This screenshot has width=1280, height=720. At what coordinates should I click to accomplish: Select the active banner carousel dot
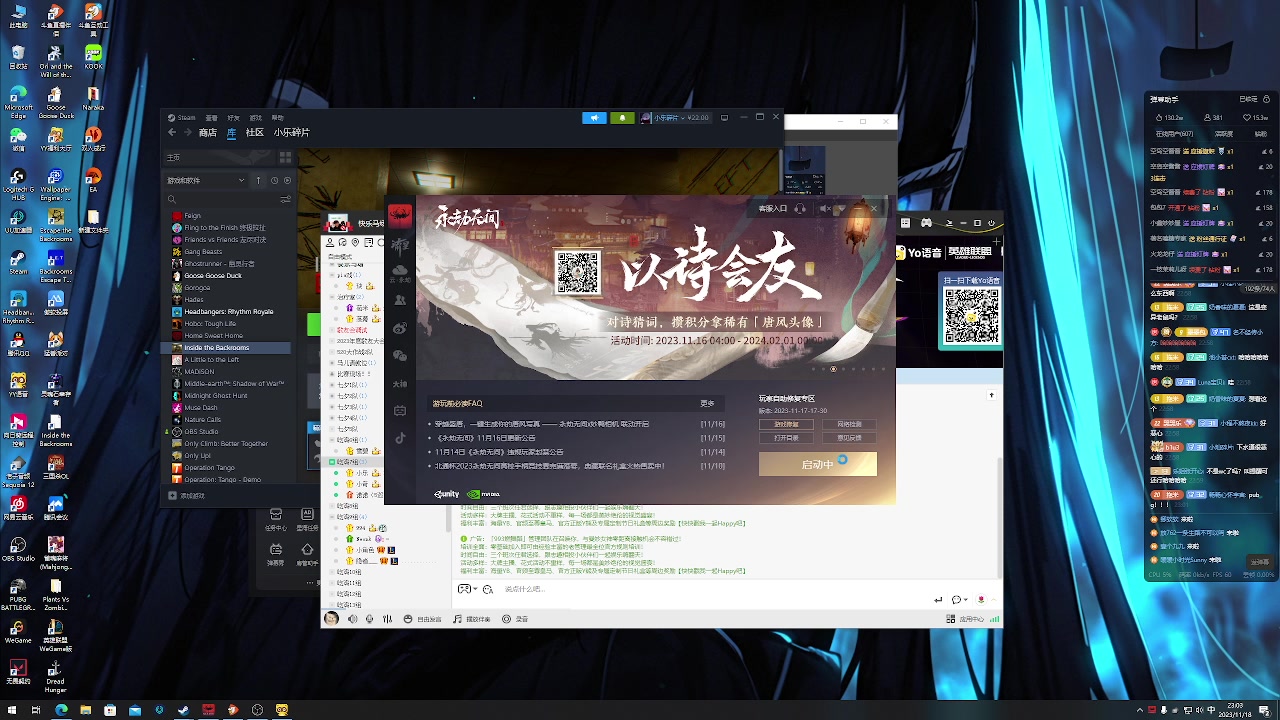point(833,369)
